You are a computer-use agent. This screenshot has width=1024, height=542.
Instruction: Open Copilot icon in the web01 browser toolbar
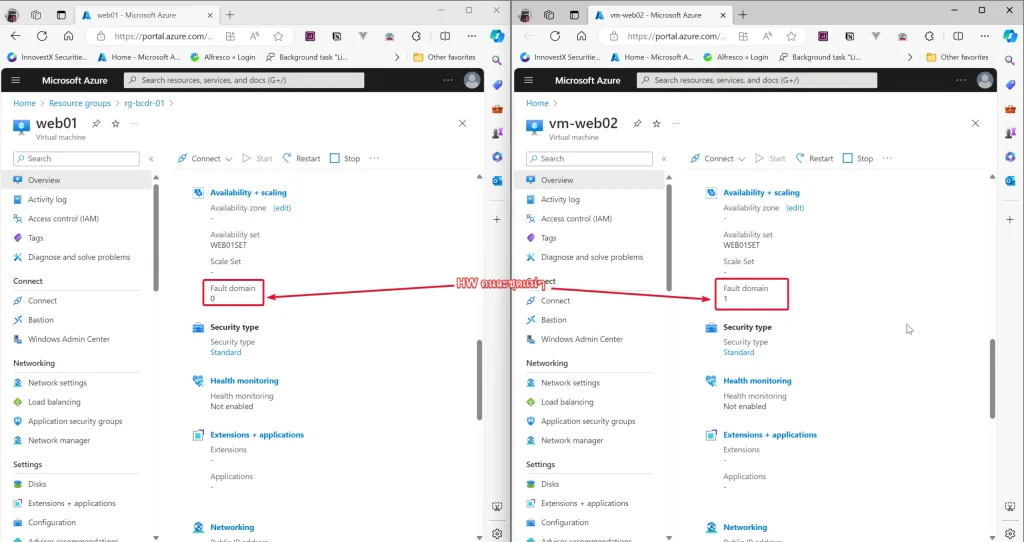[497, 36]
